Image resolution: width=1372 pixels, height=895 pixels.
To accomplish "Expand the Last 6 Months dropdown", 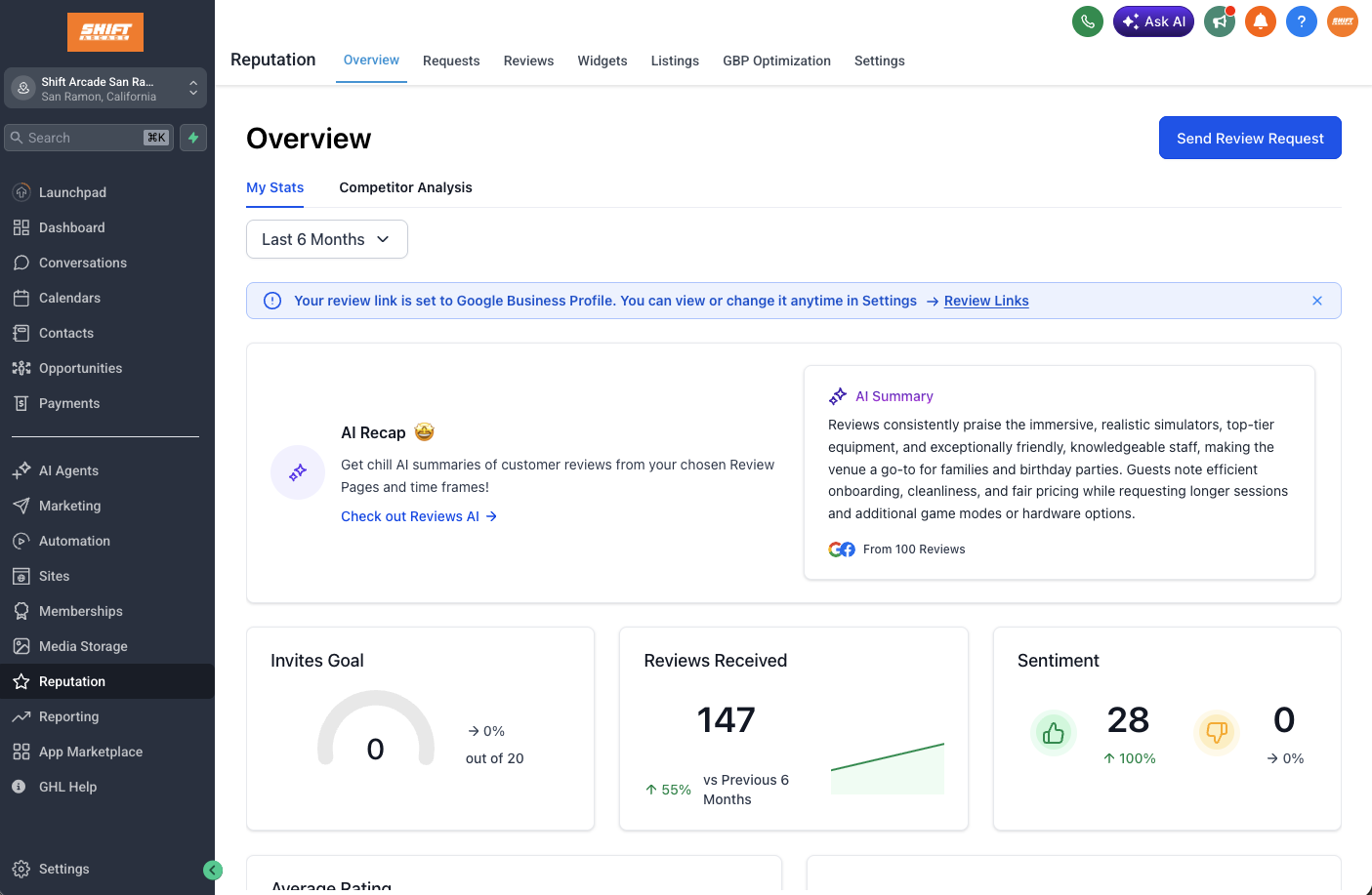I will [326, 239].
